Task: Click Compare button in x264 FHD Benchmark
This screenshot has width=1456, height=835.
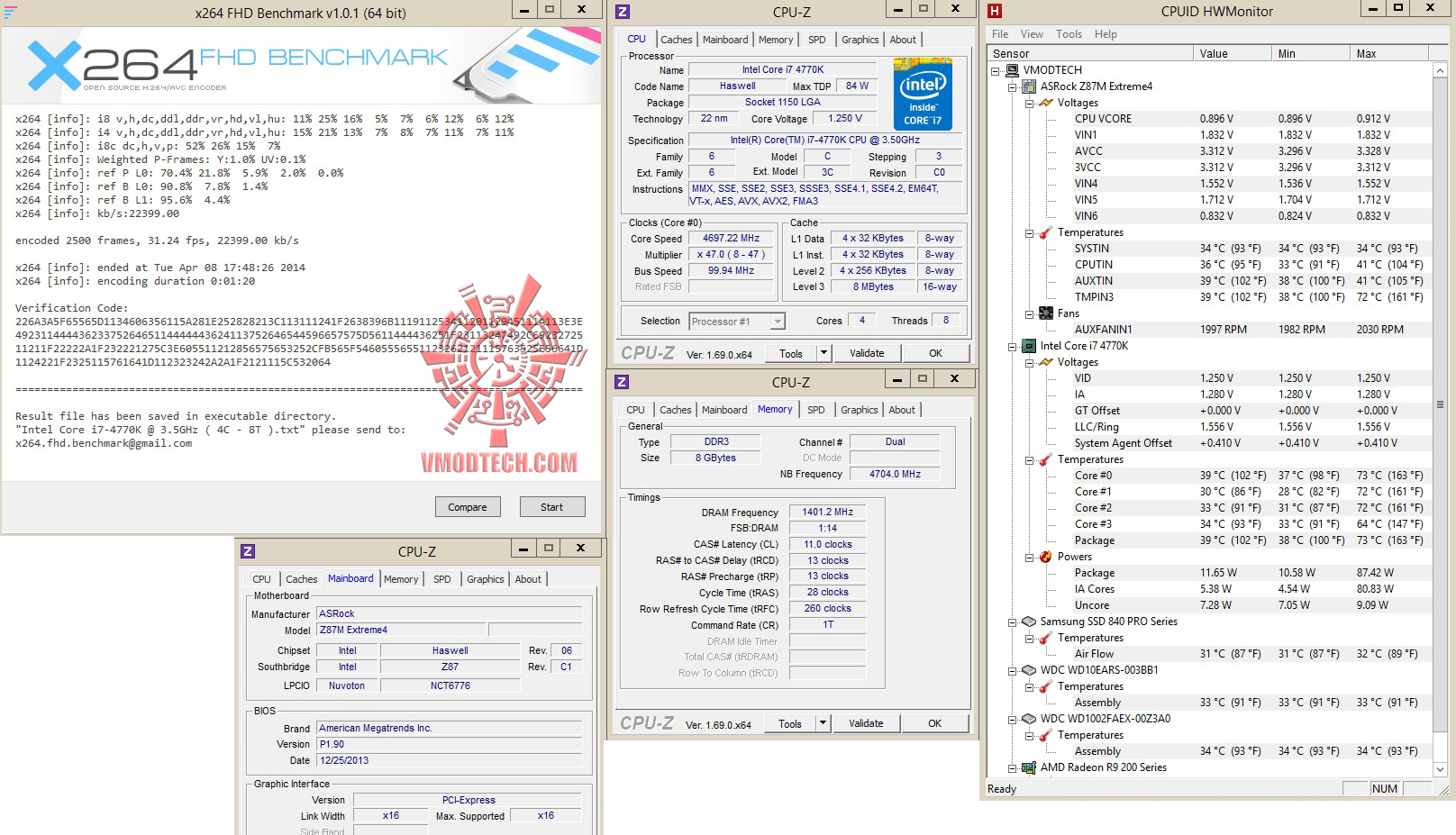Action: tap(468, 507)
